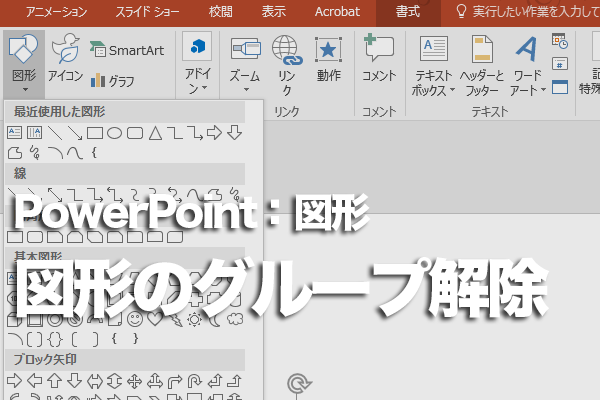
Task: Pick the rectangle in recent shapes
Action: pos(95,133)
